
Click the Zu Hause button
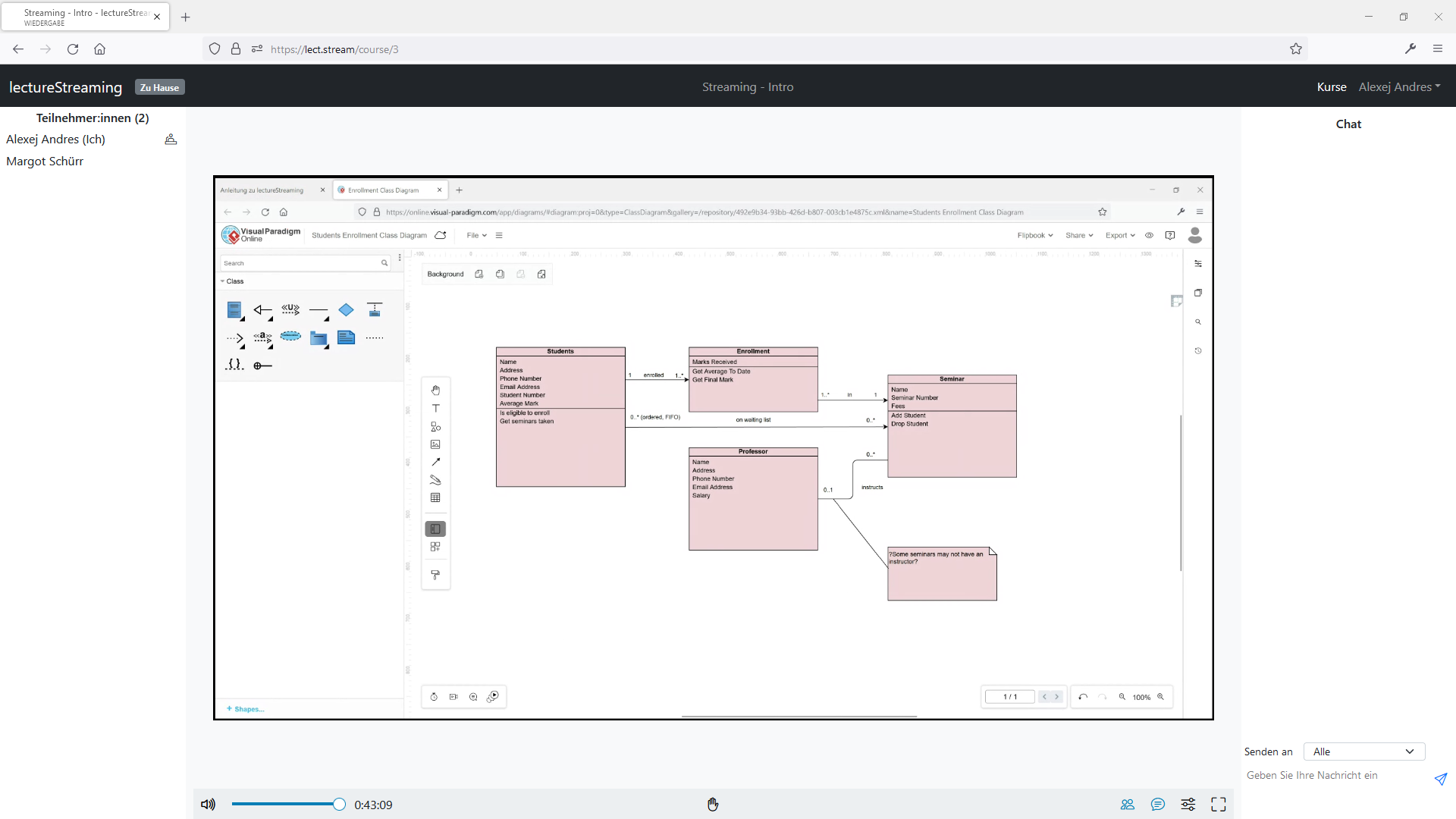pos(159,87)
